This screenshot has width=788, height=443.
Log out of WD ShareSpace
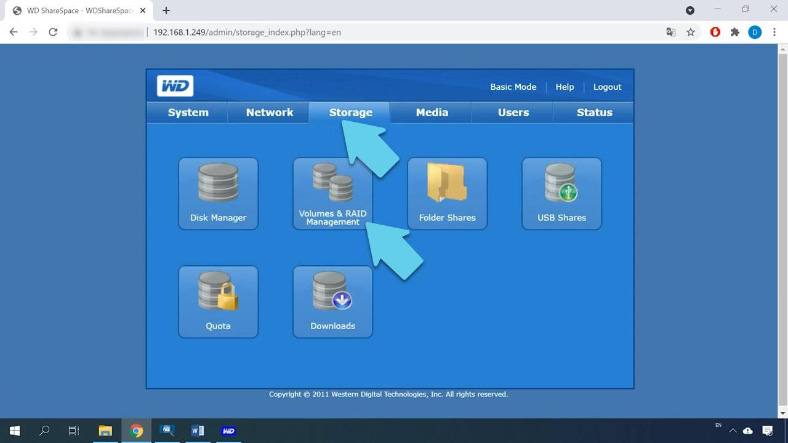pyautogui.click(x=607, y=87)
